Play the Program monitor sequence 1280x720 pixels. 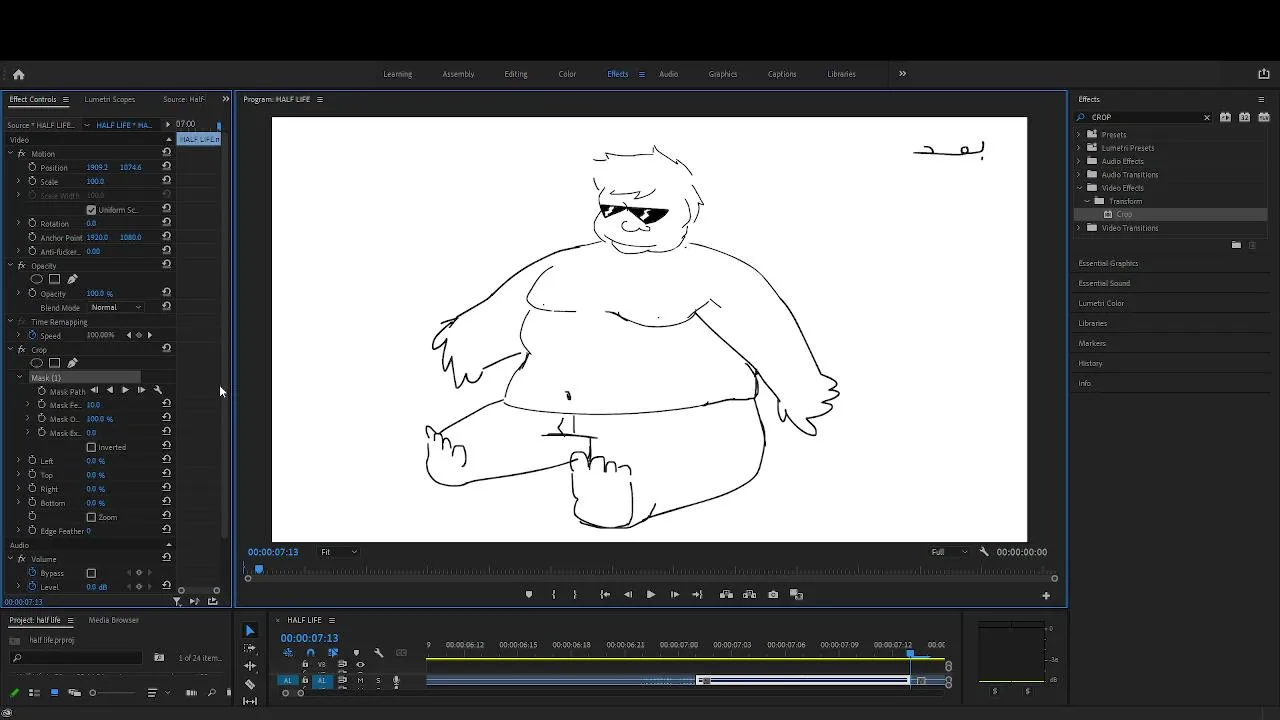tap(650, 595)
